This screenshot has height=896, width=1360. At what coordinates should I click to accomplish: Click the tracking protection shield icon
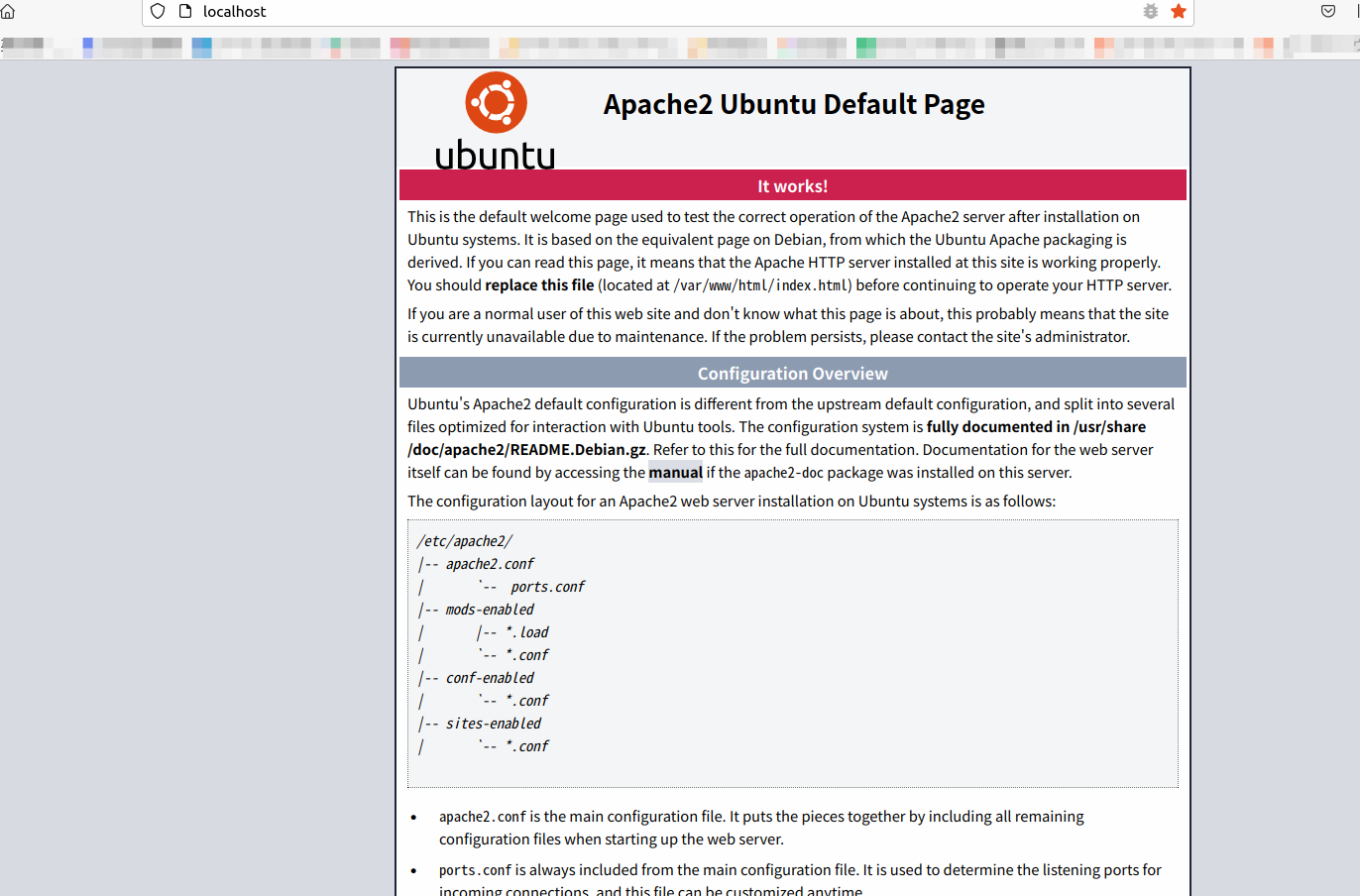(158, 11)
